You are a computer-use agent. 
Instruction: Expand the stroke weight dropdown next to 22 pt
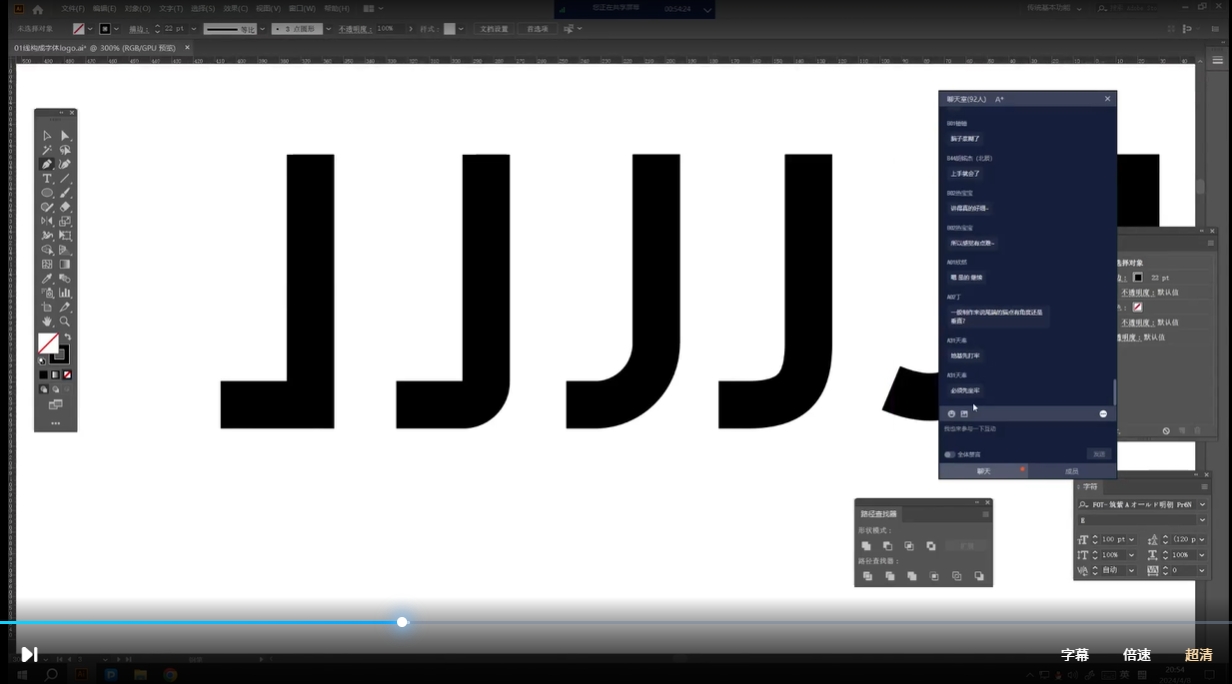tap(193, 29)
